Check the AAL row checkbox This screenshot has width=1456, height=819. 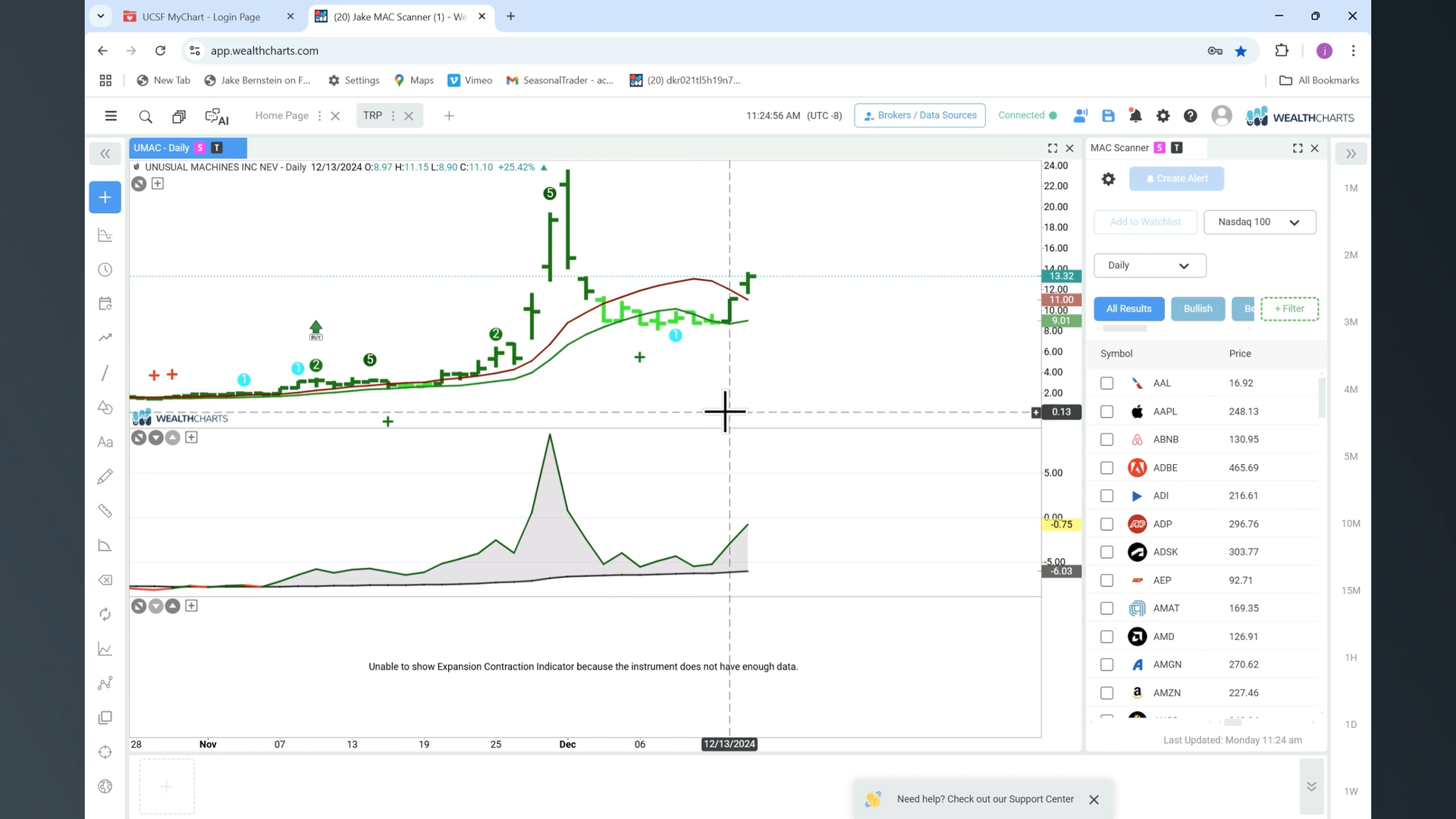click(1107, 384)
